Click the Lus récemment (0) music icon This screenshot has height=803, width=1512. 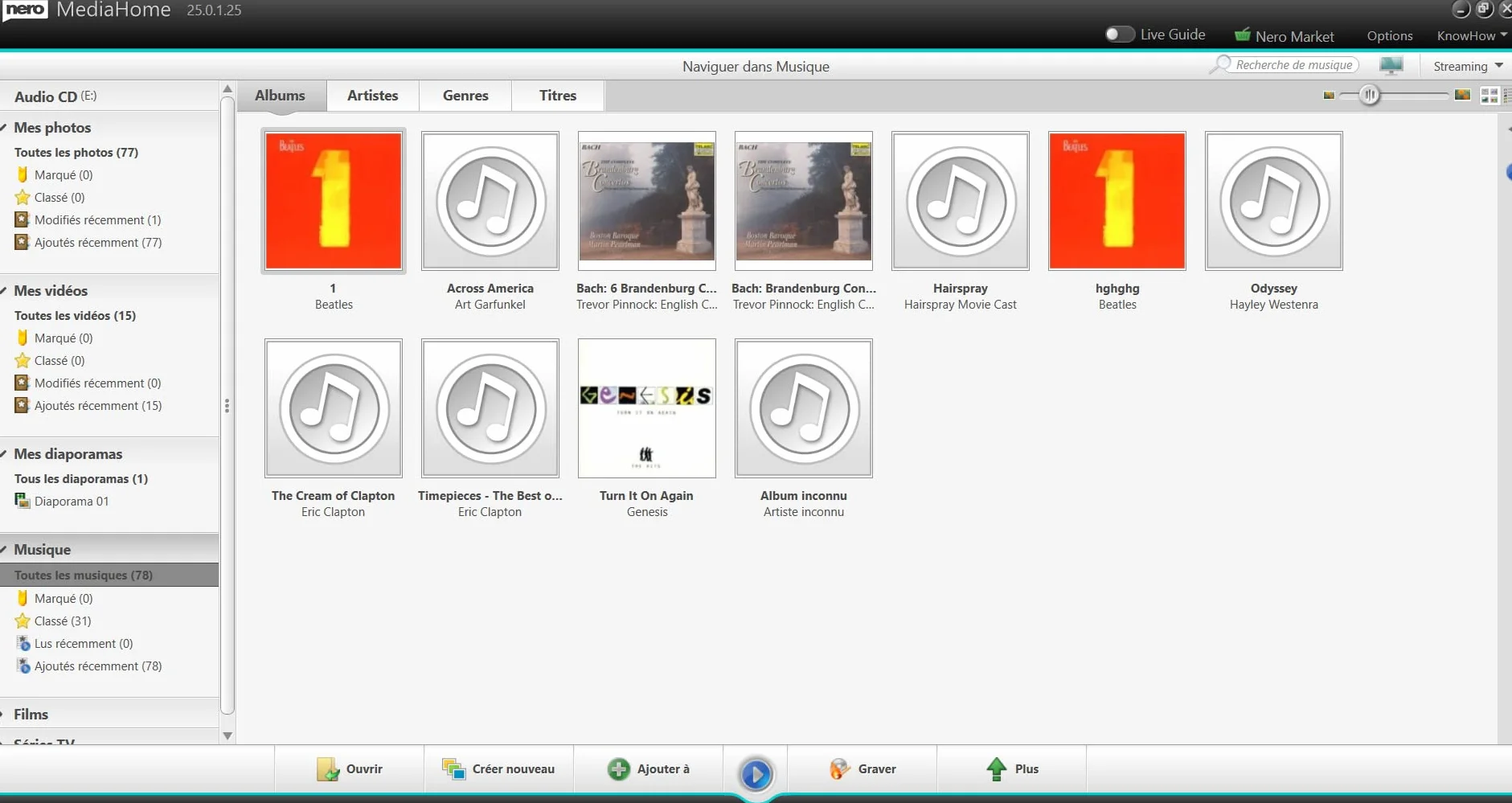tap(23, 643)
